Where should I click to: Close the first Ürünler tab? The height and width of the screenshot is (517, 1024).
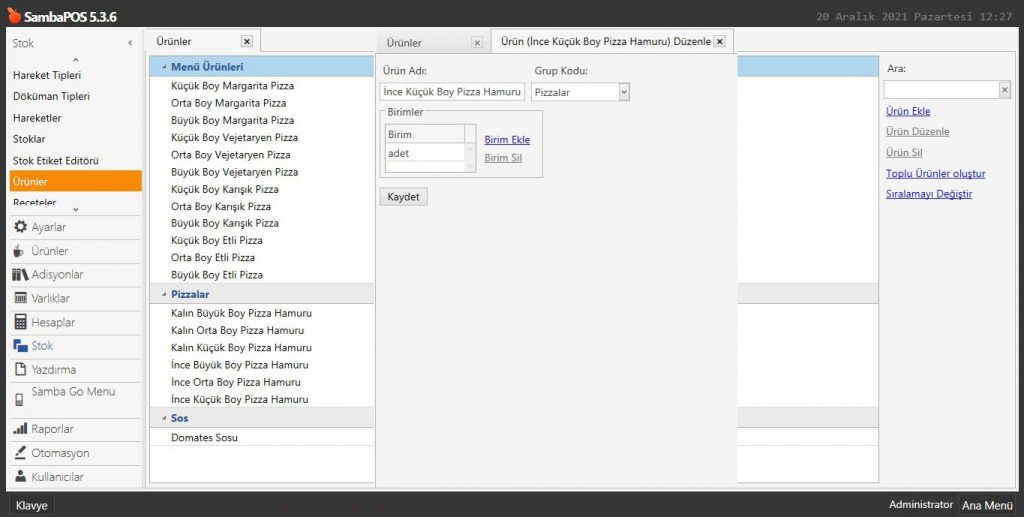247,41
